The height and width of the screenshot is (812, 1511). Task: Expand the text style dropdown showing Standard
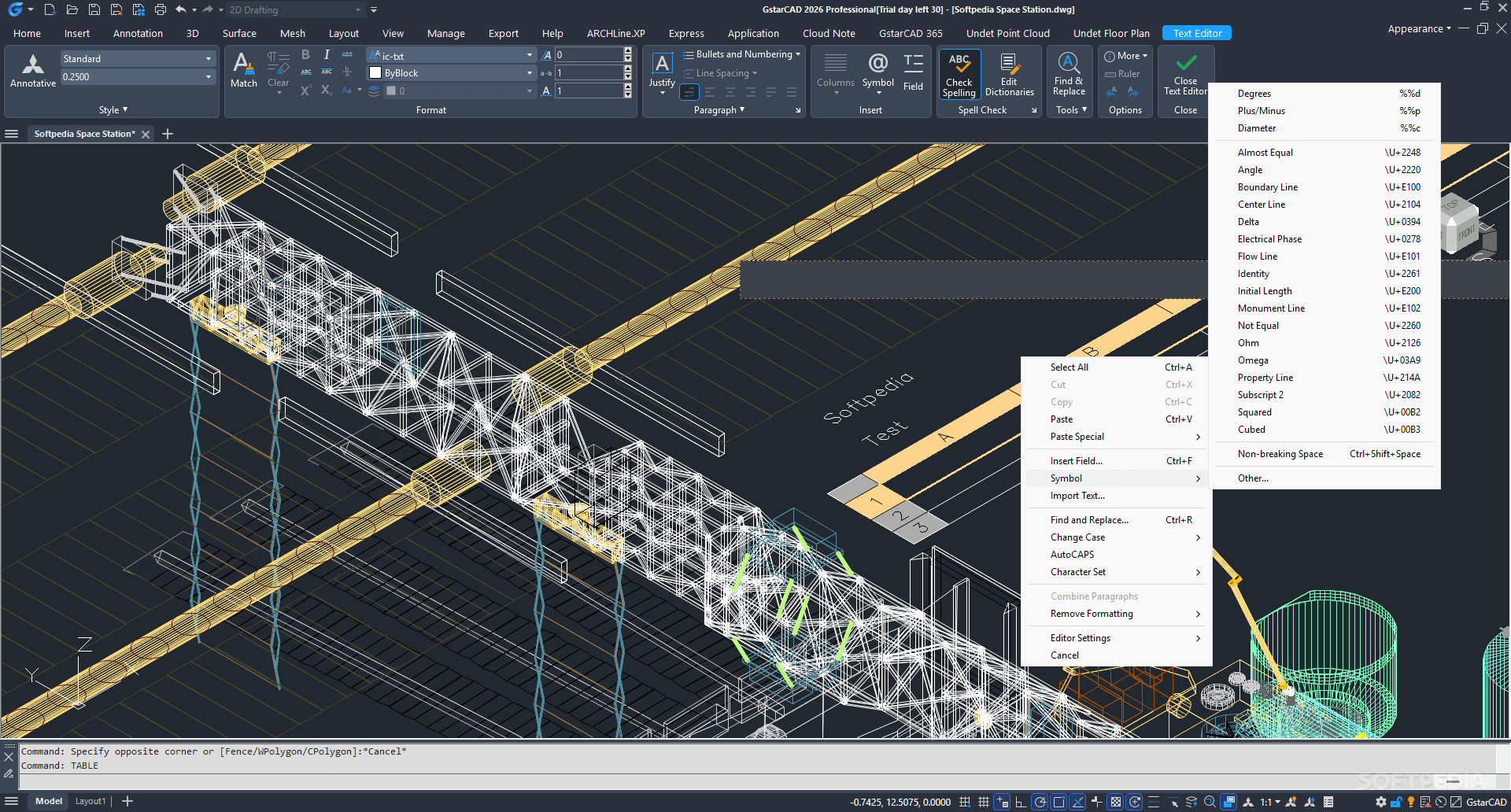(209, 58)
